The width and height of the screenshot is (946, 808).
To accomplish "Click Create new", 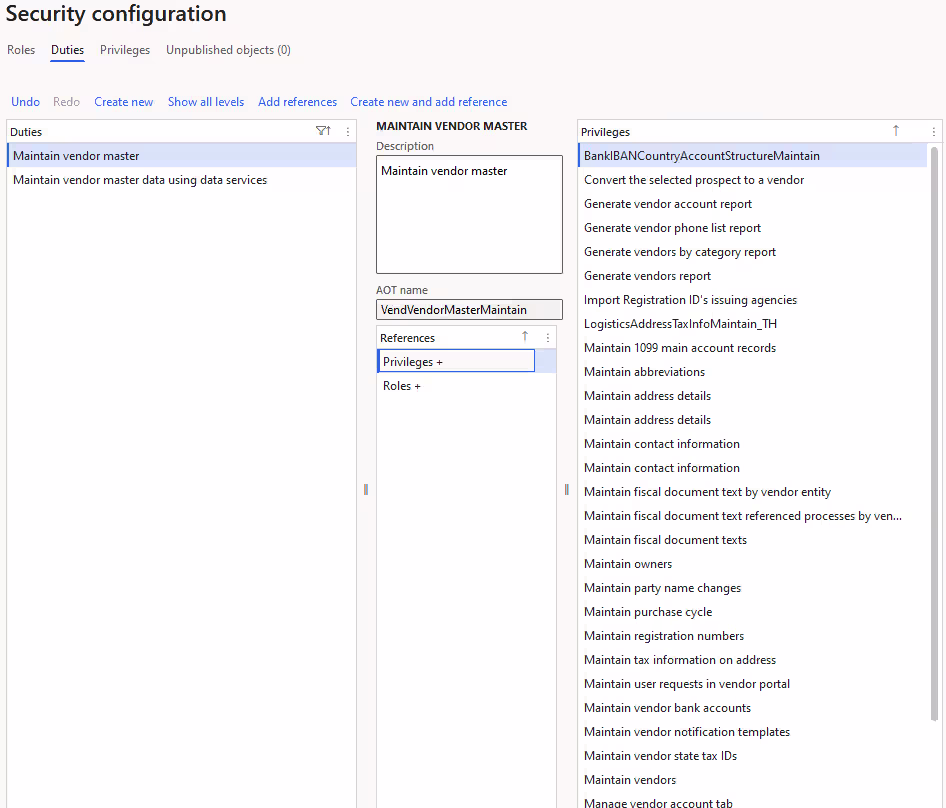I will (124, 102).
